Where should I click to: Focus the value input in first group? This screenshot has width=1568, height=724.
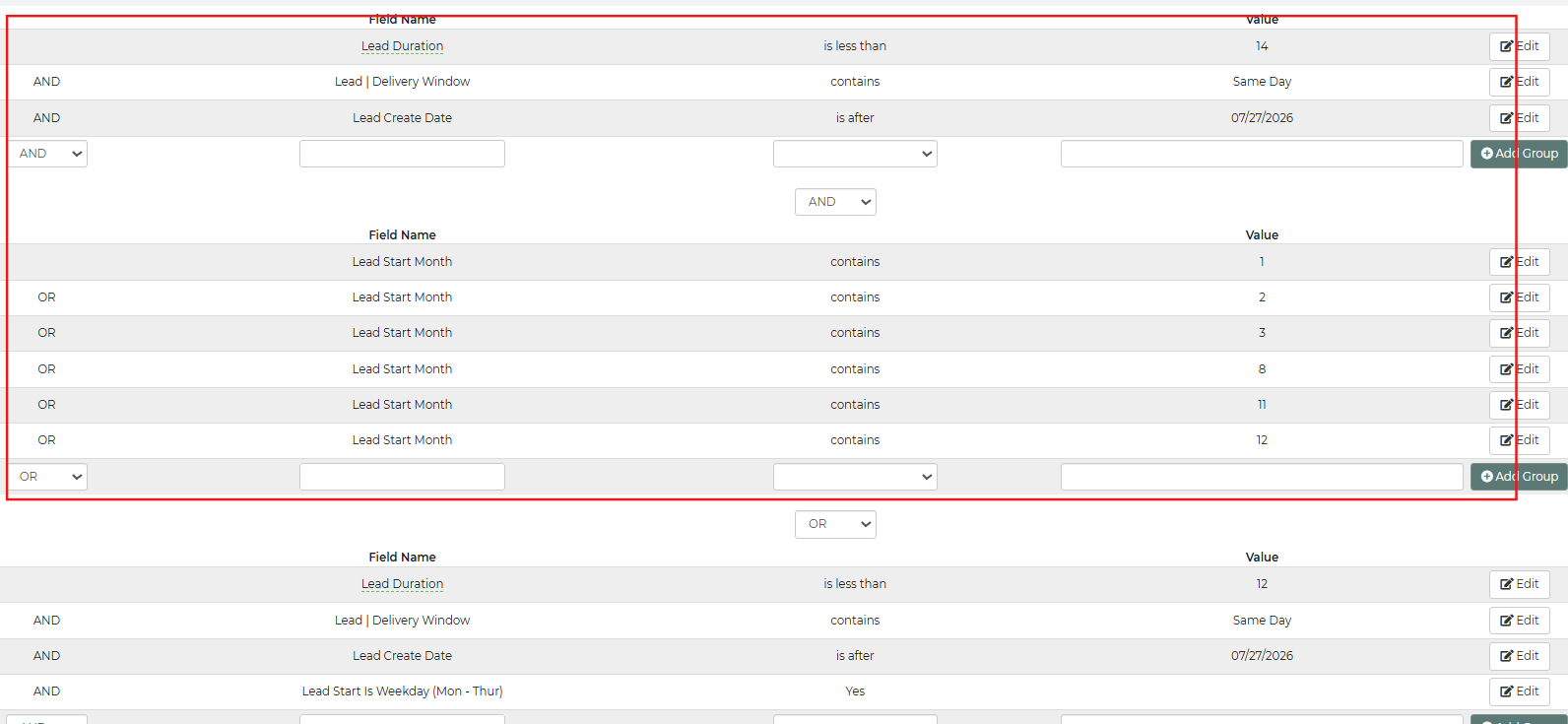1262,154
